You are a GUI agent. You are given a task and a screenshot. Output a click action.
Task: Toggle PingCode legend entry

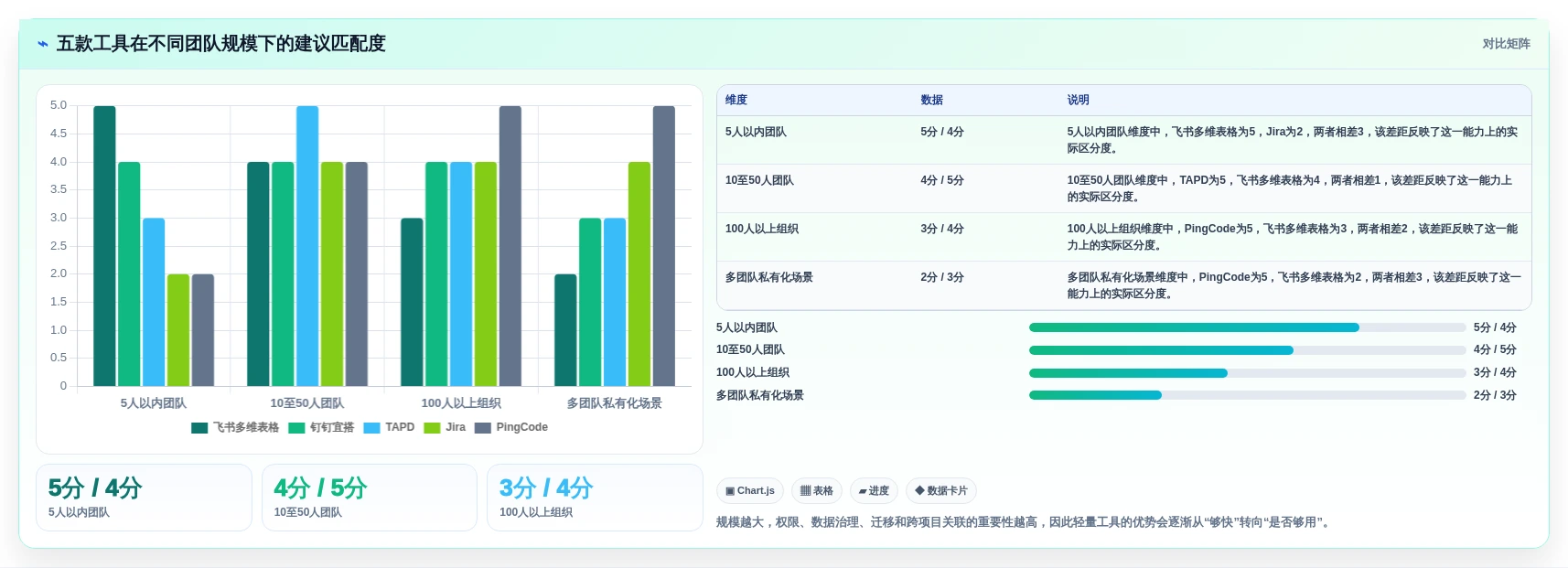(x=511, y=427)
